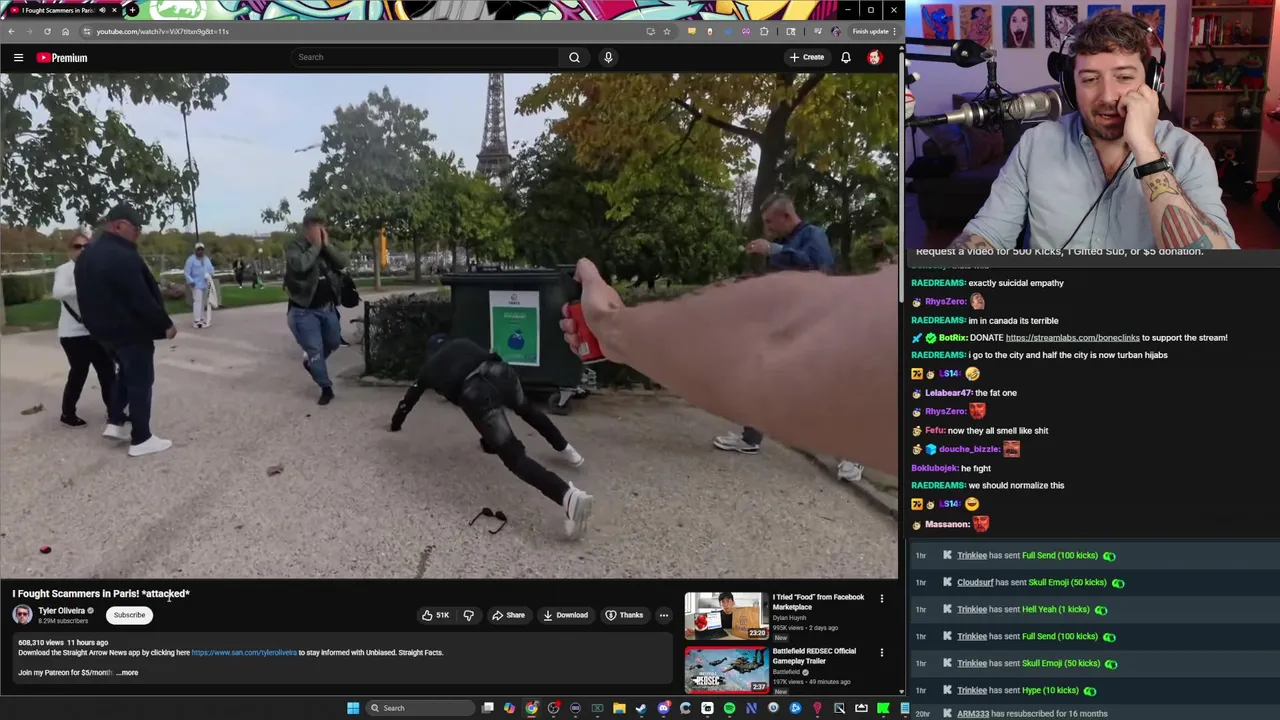Open the YouTube hamburger guide menu
The image size is (1280, 720).
[x=18, y=57]
